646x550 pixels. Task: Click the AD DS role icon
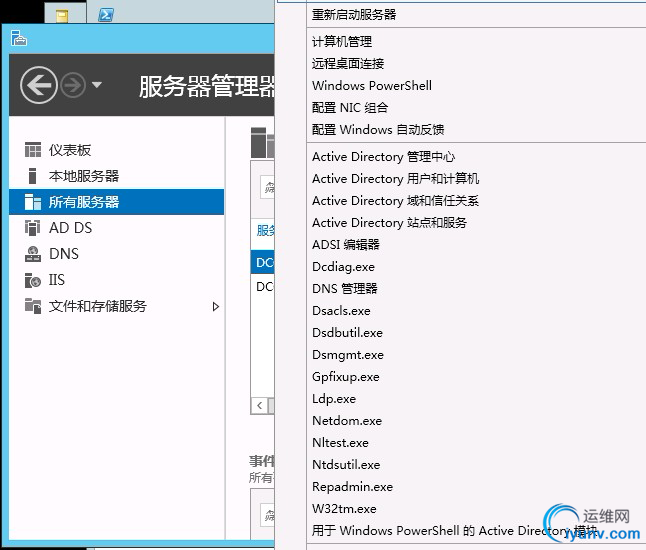(x=33, y=227)
